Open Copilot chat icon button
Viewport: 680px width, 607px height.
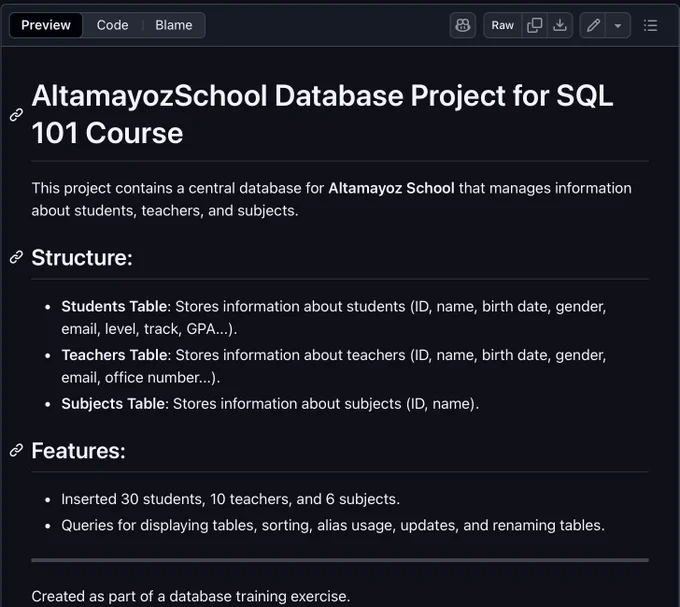(x=463, y=25)
